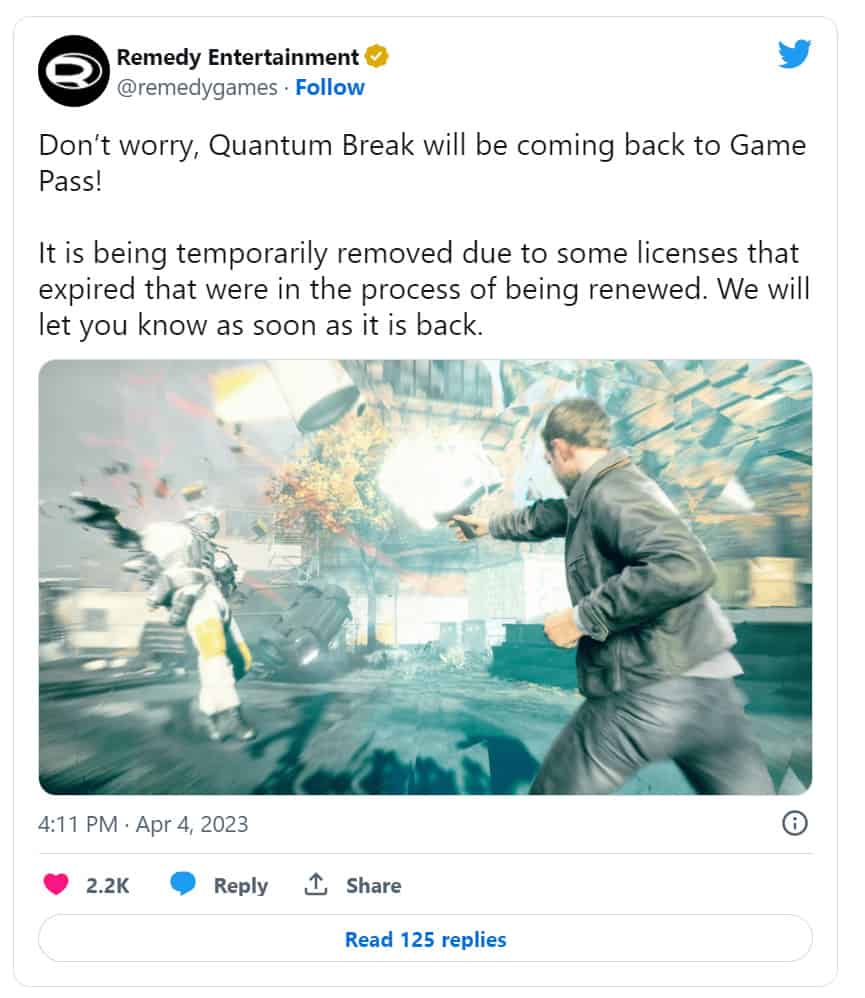Click the 2.2K likes count
The width and height of the screenshot is (865, 998).
tap(108, 885)
